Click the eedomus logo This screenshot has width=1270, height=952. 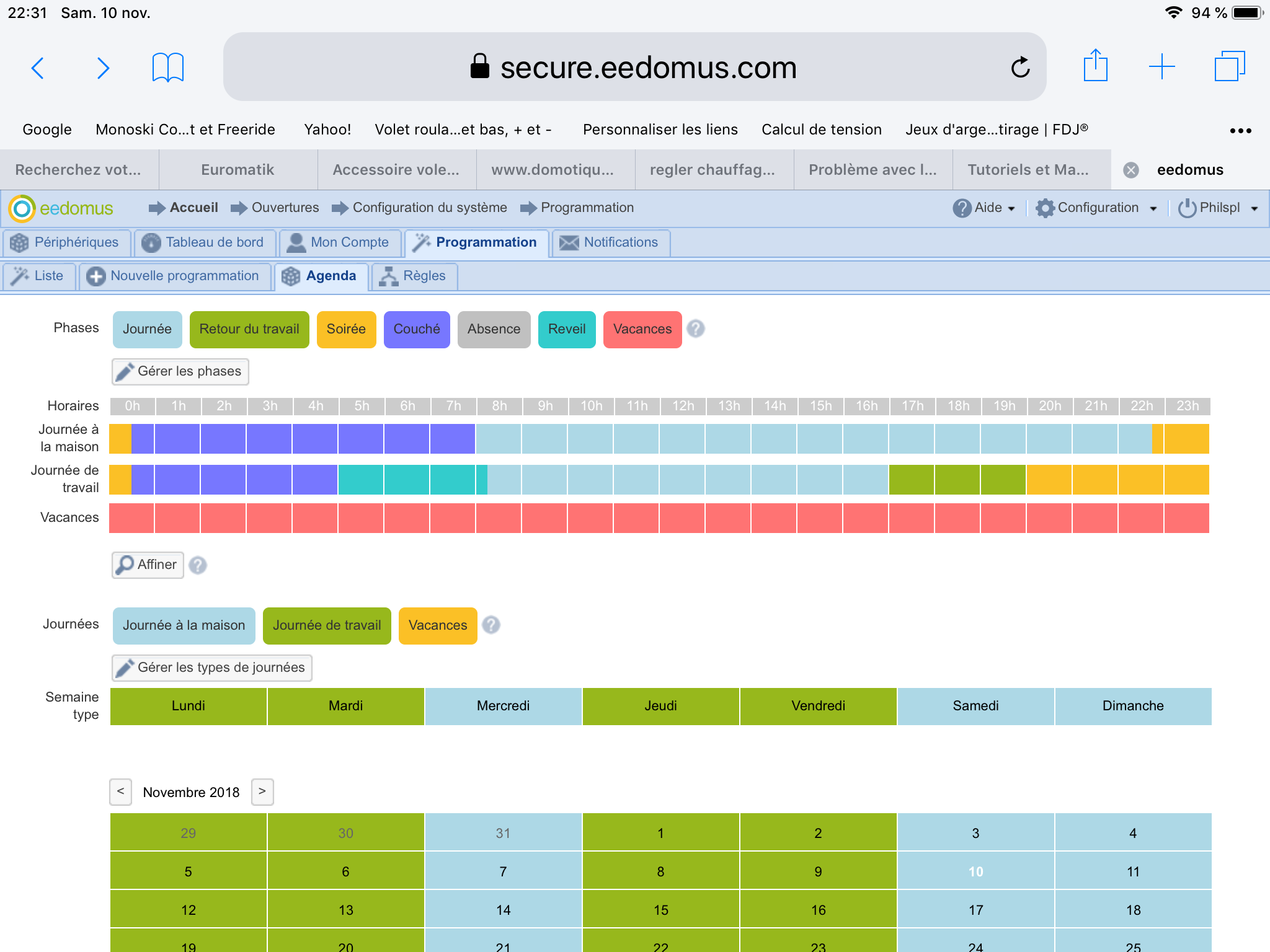(x=61, y=208)
